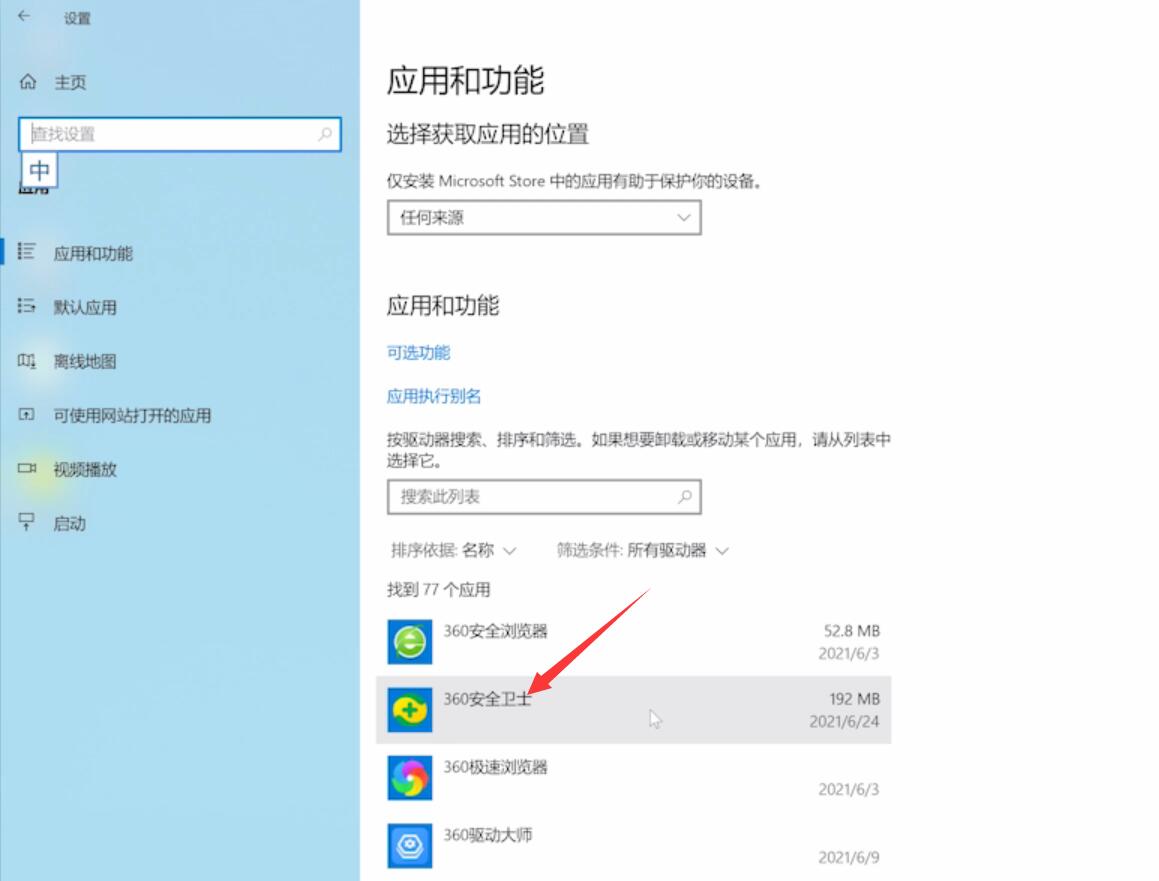Click the 360驱动大师 app icon
The height and width of the screenshot is (881, 1159).
point(409,846)
